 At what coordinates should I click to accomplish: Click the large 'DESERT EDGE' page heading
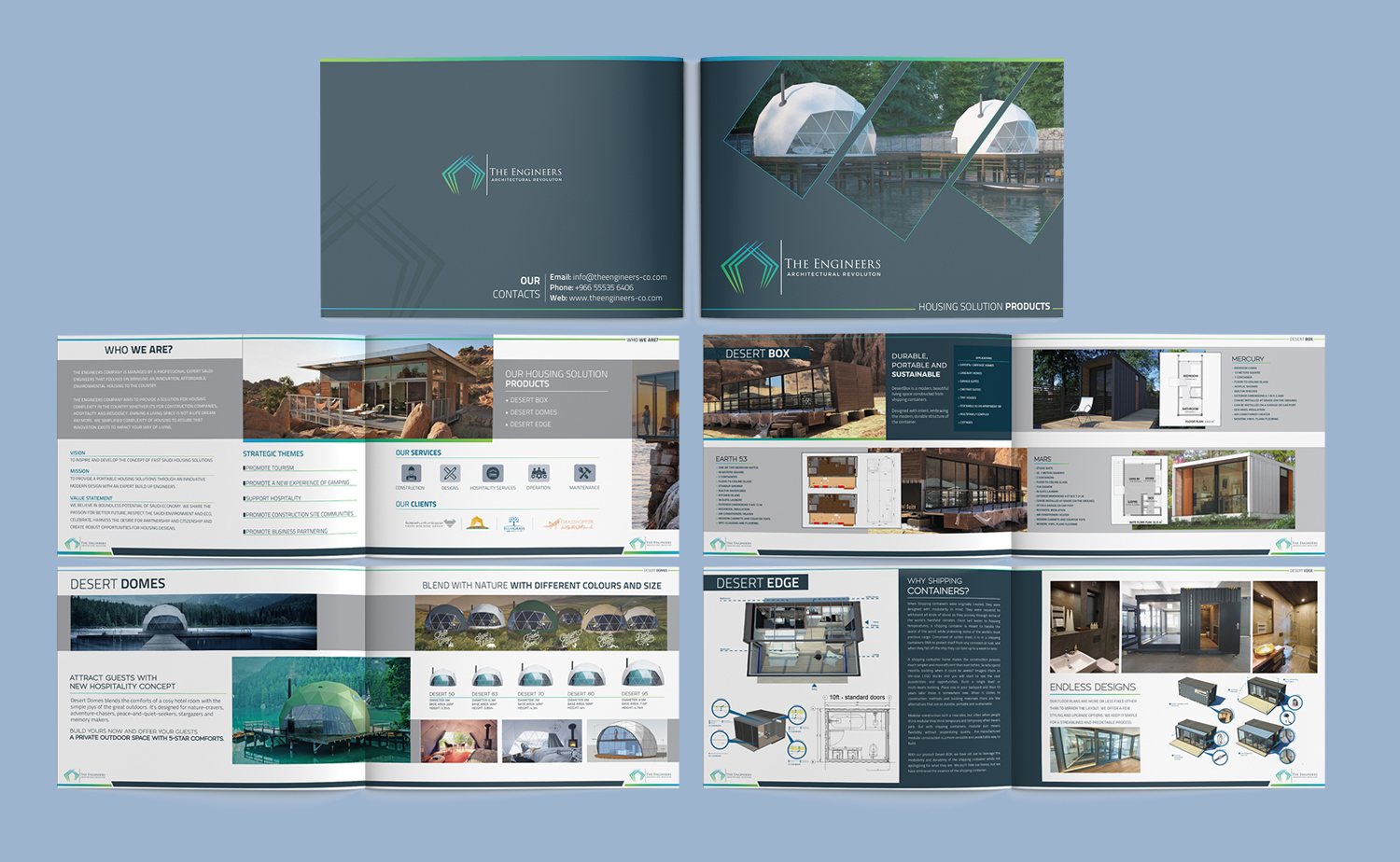coord(757,583)
